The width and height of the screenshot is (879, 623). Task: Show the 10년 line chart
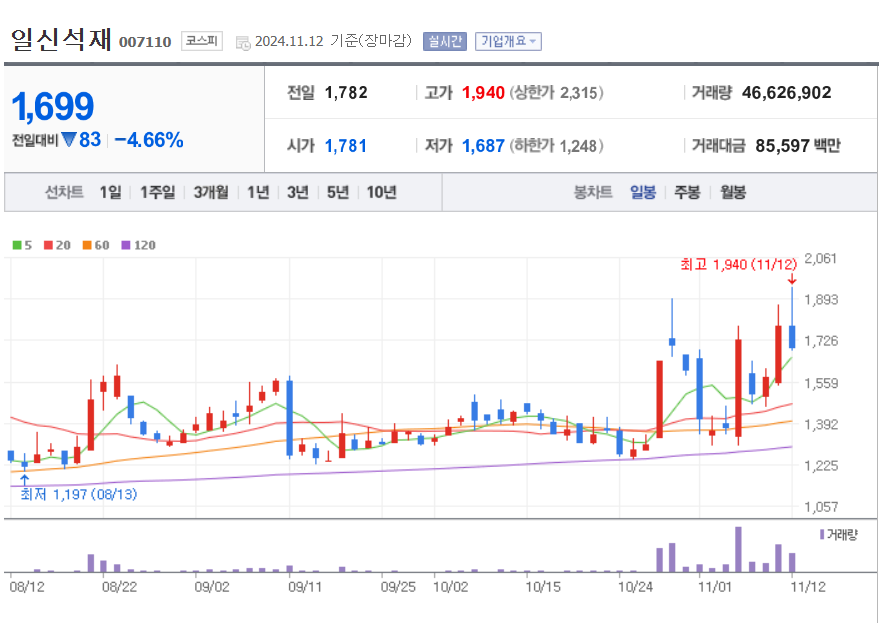[x=381, y=192]
